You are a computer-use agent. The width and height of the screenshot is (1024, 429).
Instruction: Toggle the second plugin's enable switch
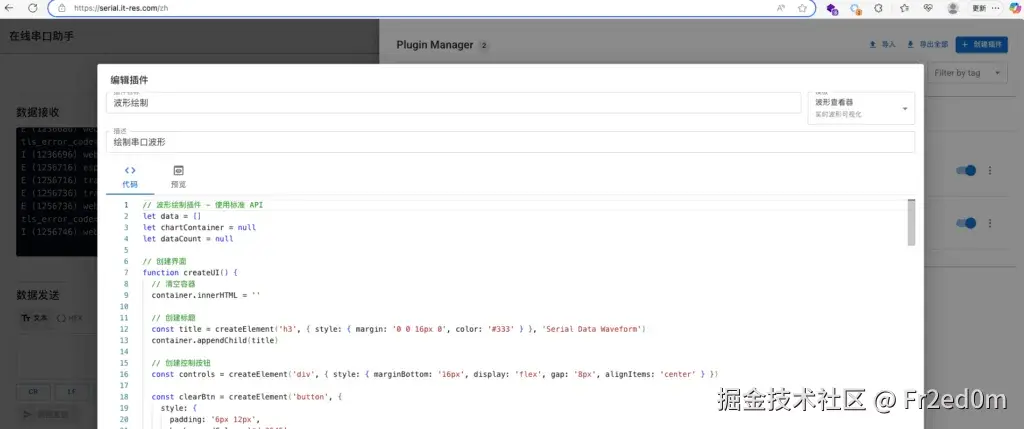pyautogui.click(x=966, y=223)
